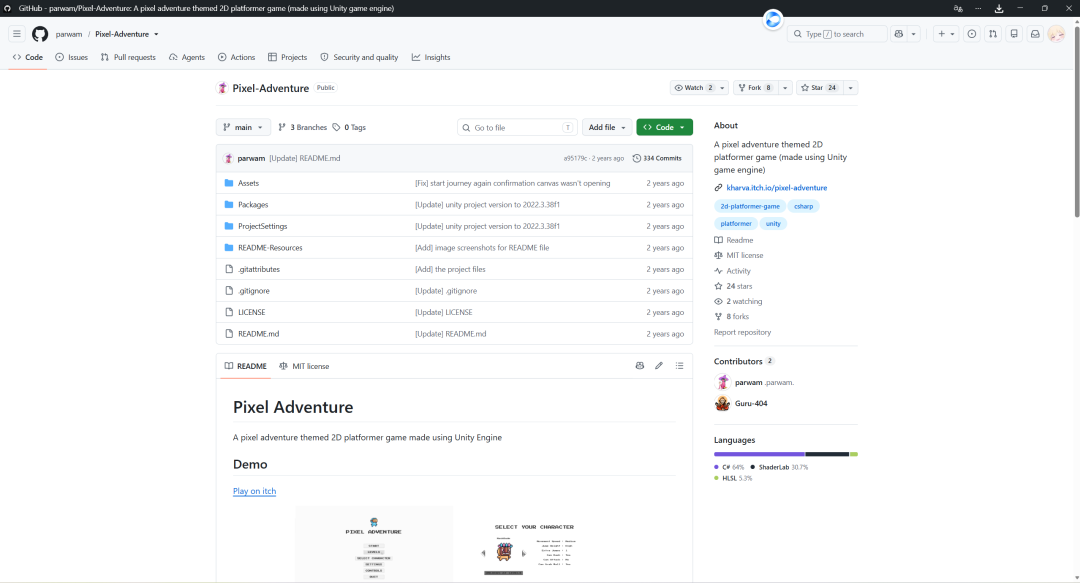Click the Type / to search box
This screenshot has width=1080, height=583.
(x=837, y=34)
